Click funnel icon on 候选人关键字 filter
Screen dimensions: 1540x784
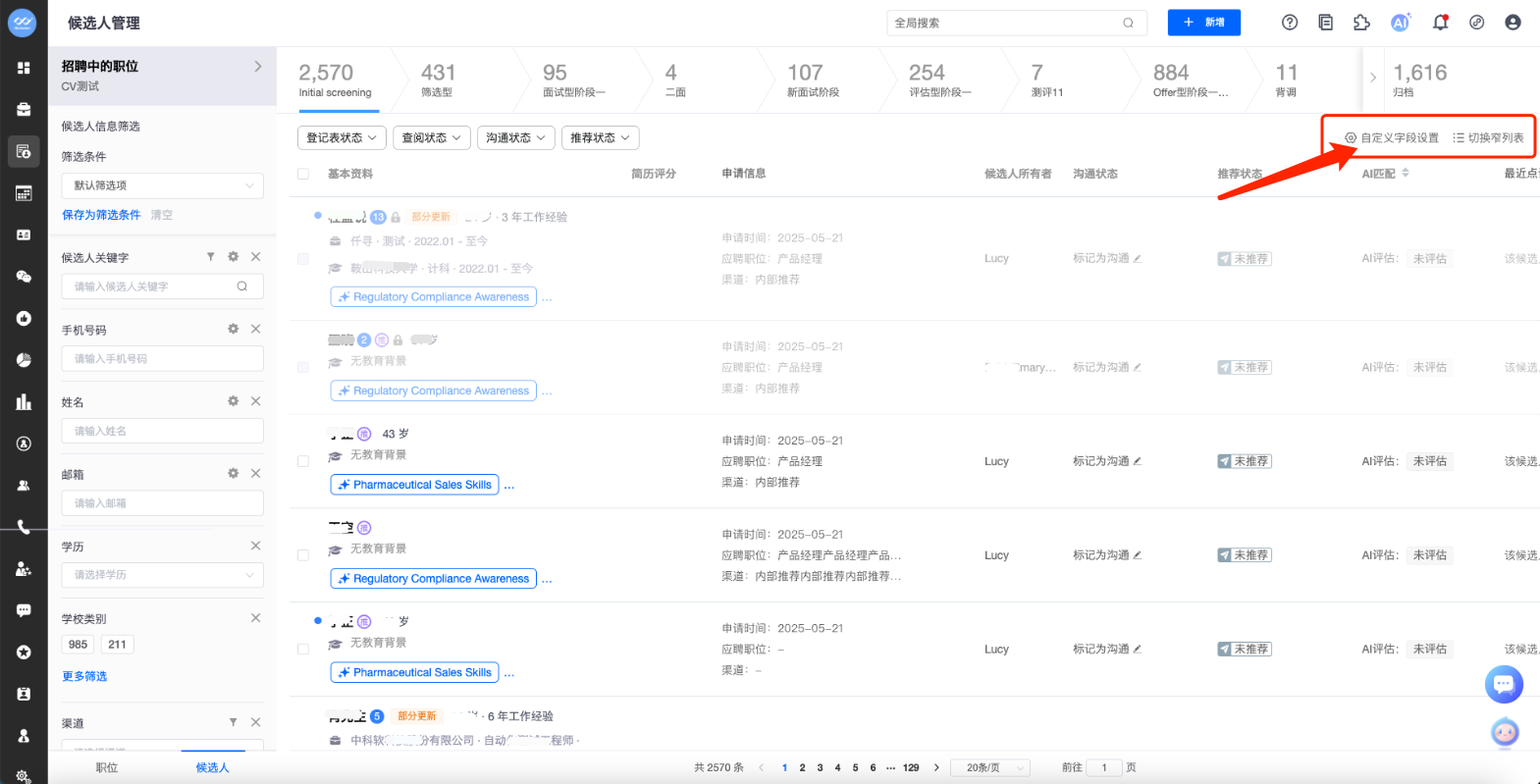pos(210,256)
